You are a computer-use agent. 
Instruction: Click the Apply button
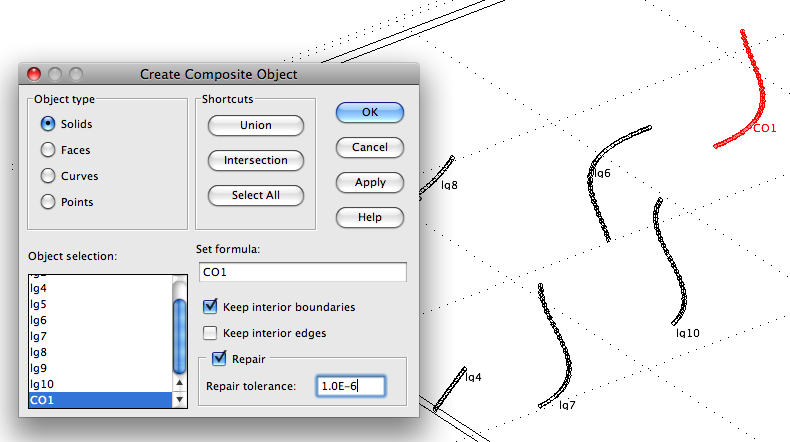[369, 183]
